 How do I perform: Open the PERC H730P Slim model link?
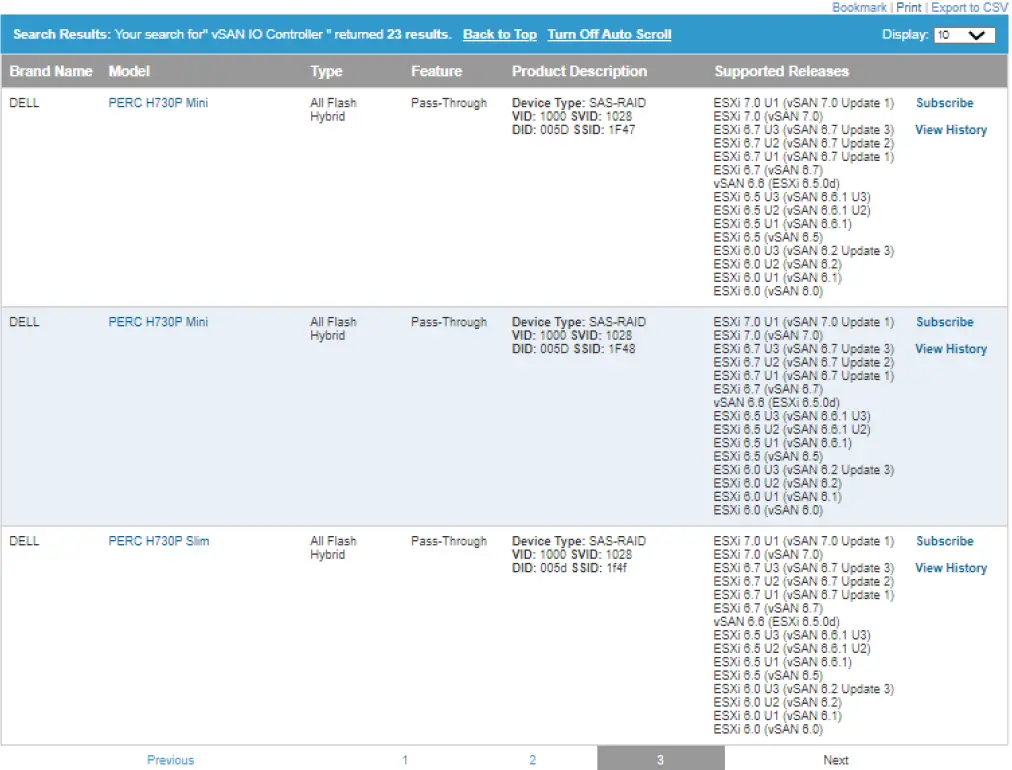click(x=159, y=542)
